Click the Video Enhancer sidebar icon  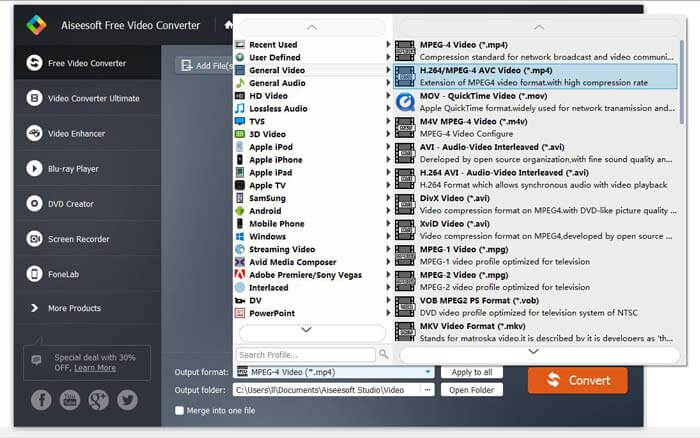pos(34,133)
